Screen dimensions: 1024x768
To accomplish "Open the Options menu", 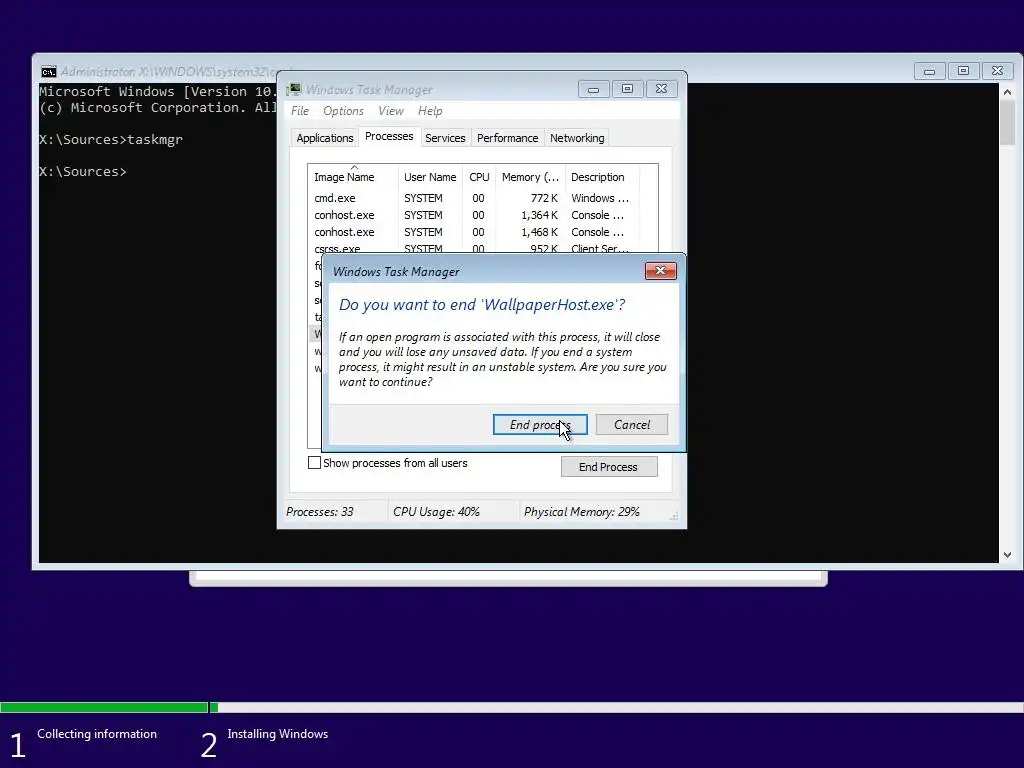I will click(344, 111).
